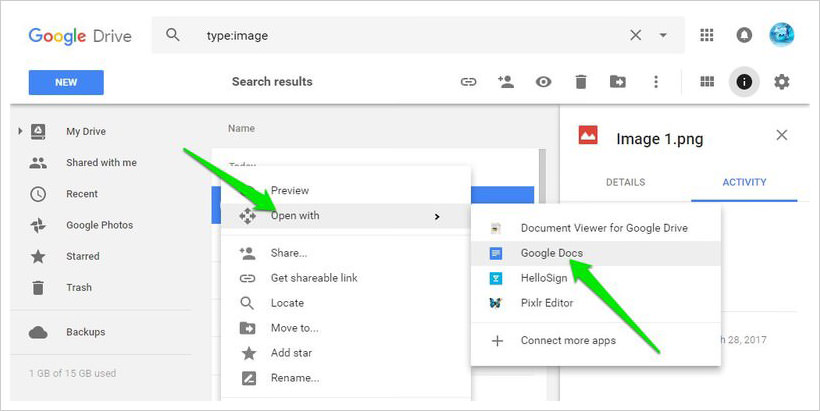The height and width of the screenshot is (411, 820).
Task: Expand the Open with submenu
Action: pos(346,216)
